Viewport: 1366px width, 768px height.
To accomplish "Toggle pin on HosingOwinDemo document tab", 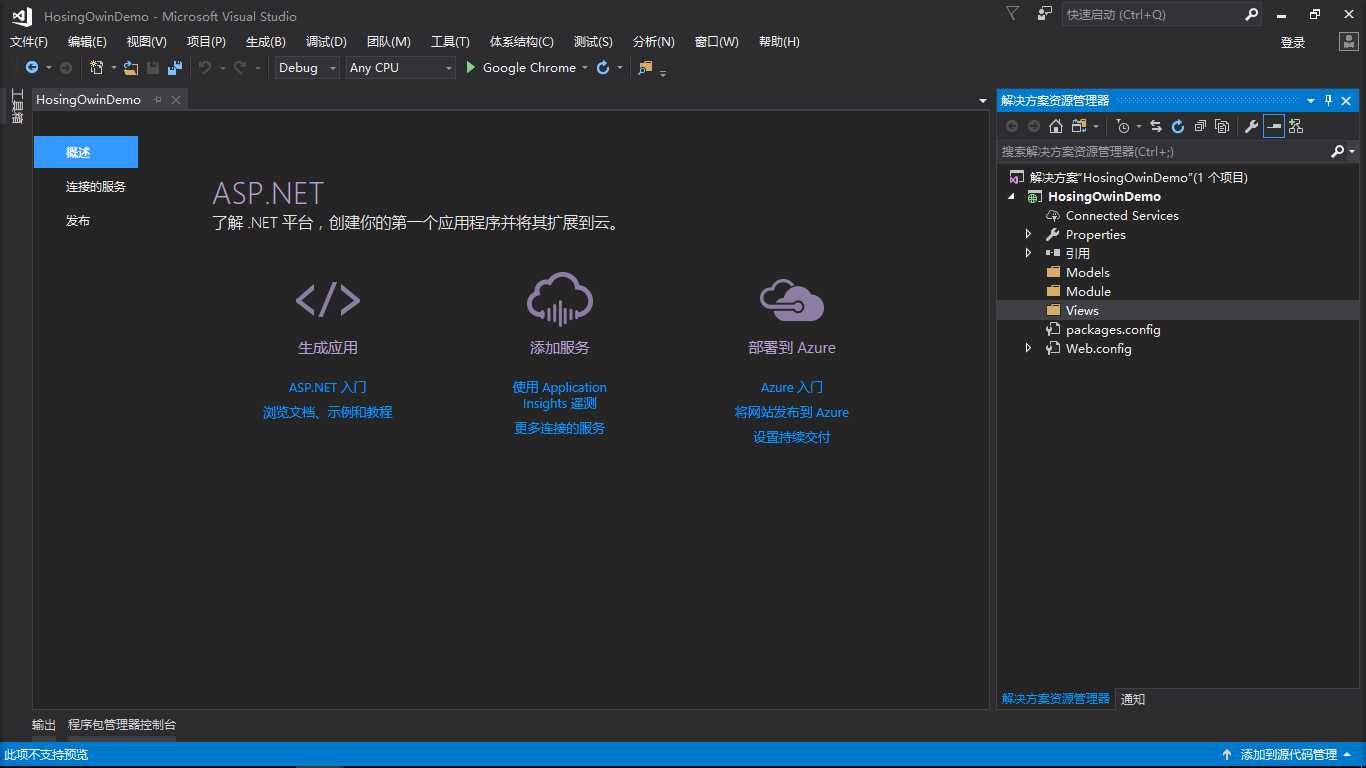I will tap(158, 100).
